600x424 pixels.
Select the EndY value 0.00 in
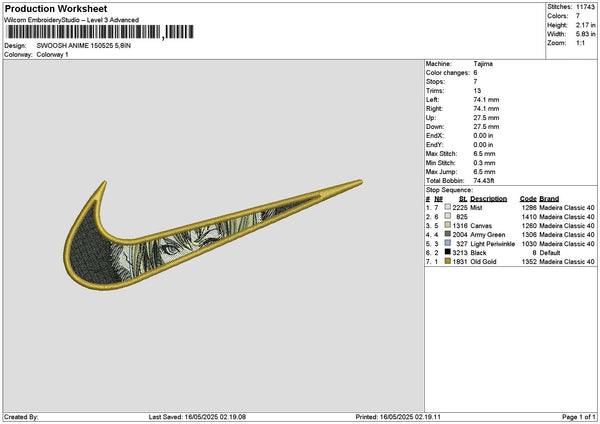coord(483,145)
